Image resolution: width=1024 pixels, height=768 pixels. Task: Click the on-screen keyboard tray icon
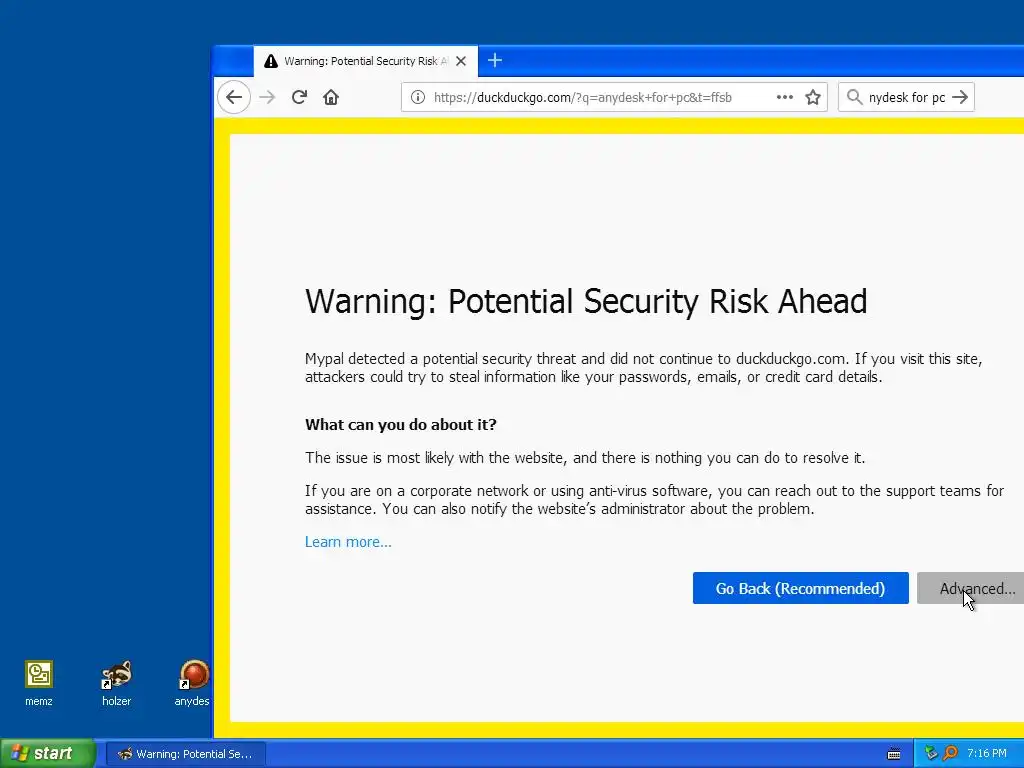[894, 754]
